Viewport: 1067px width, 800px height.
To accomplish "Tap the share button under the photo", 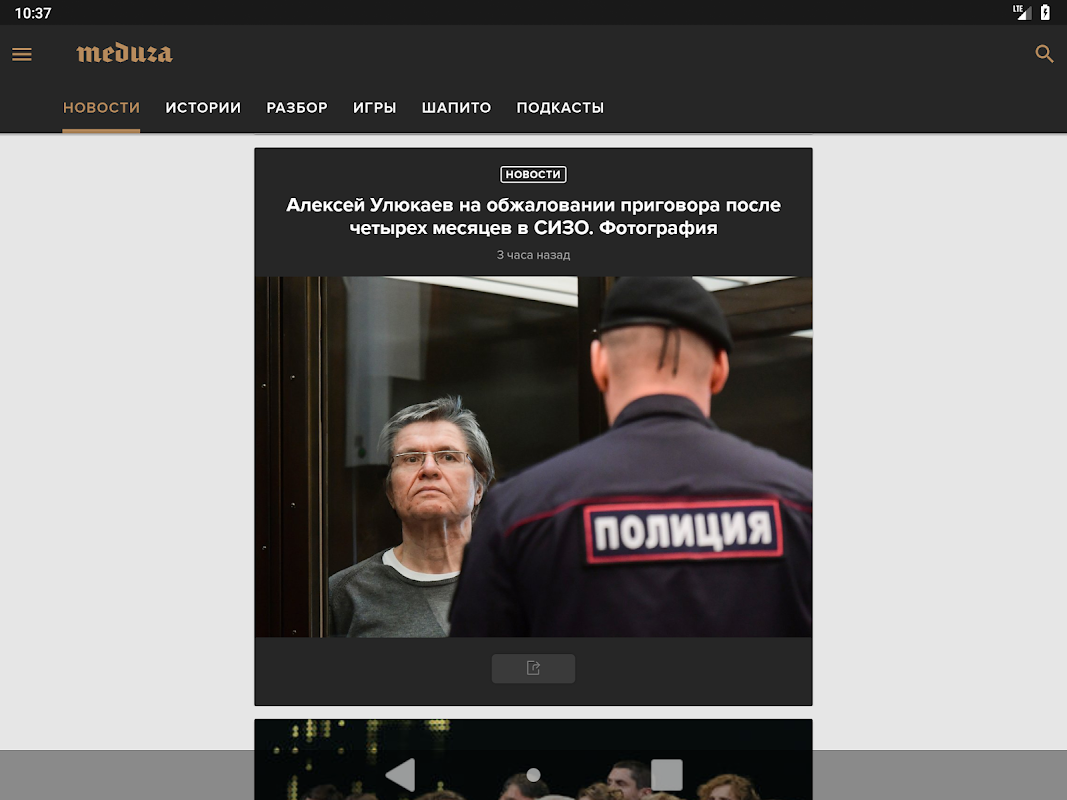I will tap(534, 668).
